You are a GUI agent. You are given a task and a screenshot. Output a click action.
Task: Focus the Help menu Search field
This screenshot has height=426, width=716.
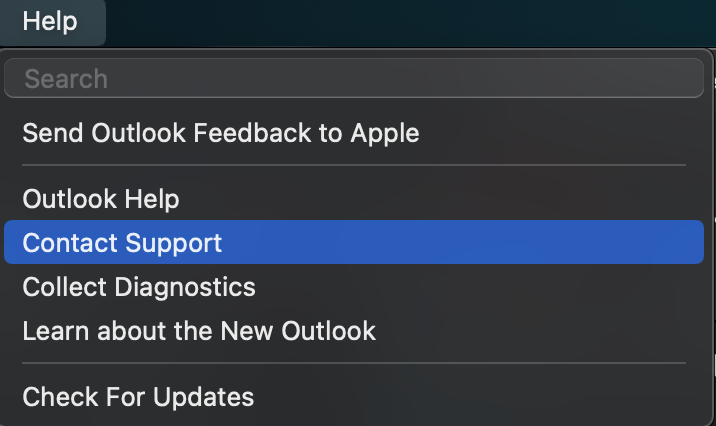354,79
